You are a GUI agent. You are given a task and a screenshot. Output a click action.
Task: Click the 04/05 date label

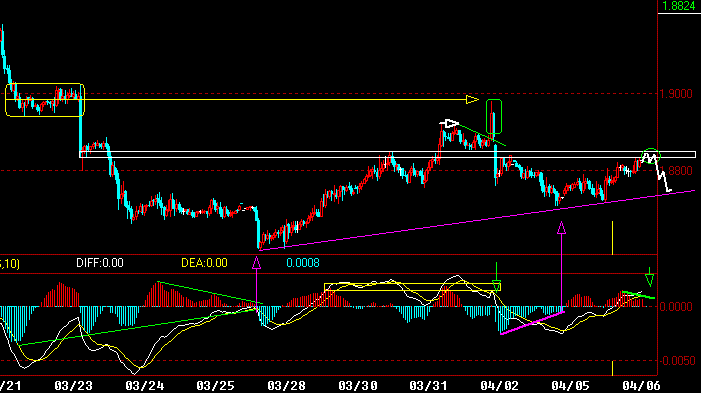pyautogui.click(x=570, y=385)
